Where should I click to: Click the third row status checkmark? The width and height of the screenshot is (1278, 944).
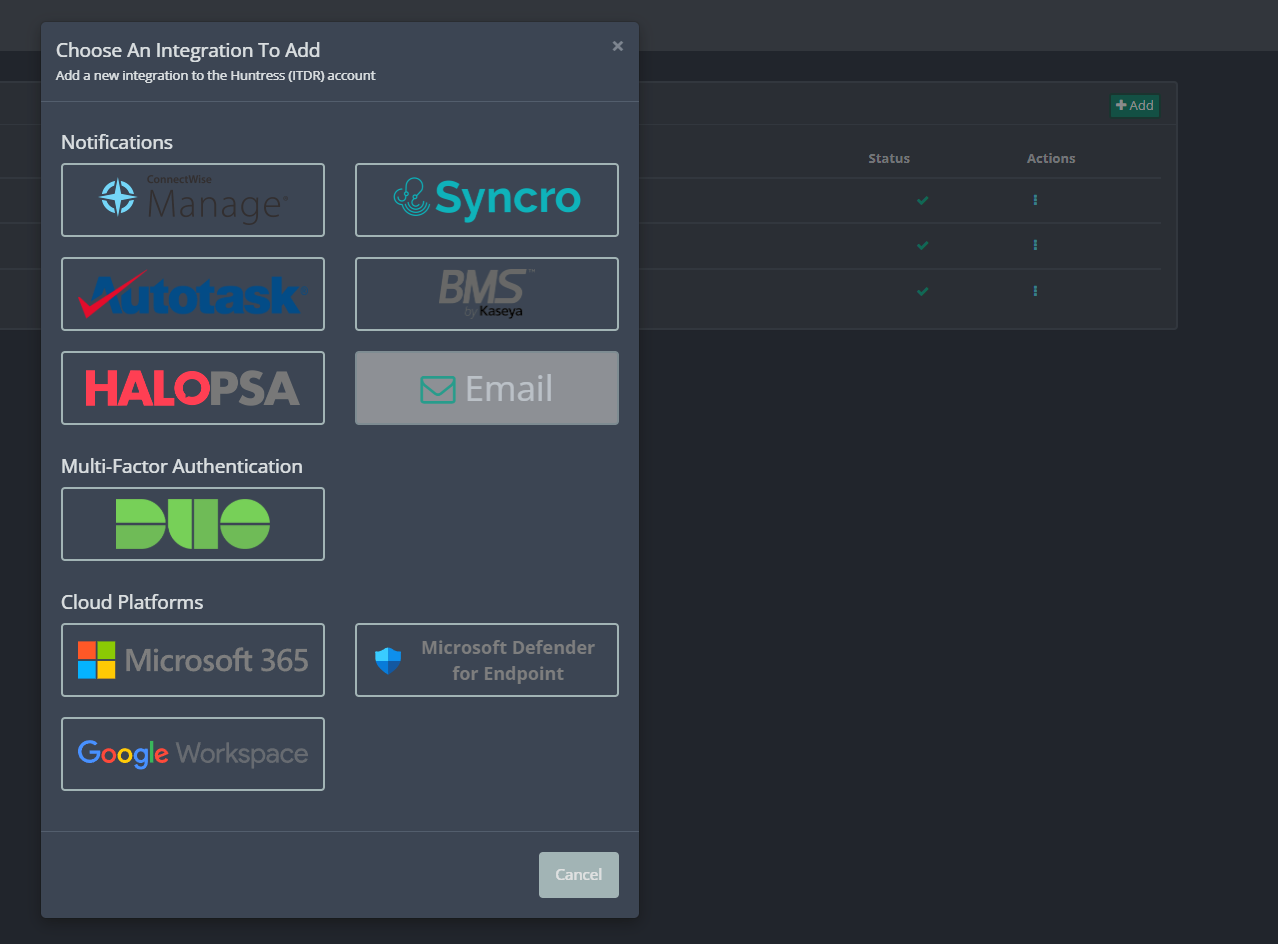click(923, 291)
